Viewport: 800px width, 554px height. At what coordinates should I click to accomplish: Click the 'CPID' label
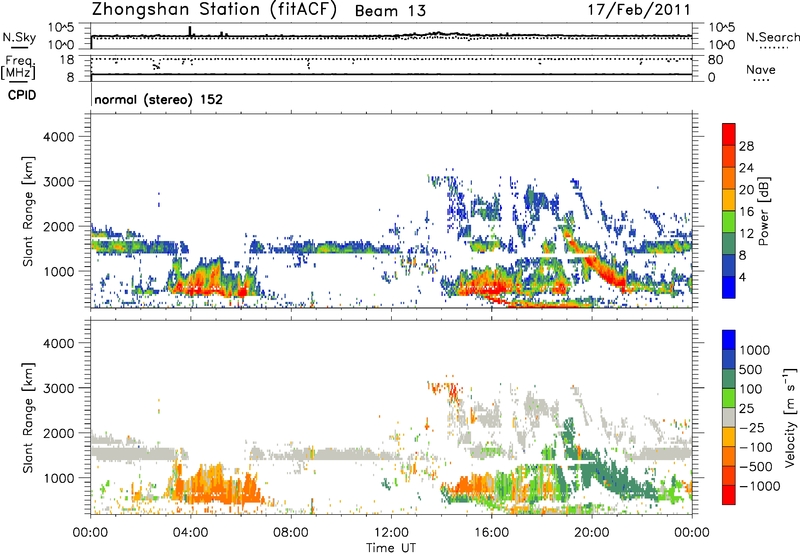(x=22, y=95)
